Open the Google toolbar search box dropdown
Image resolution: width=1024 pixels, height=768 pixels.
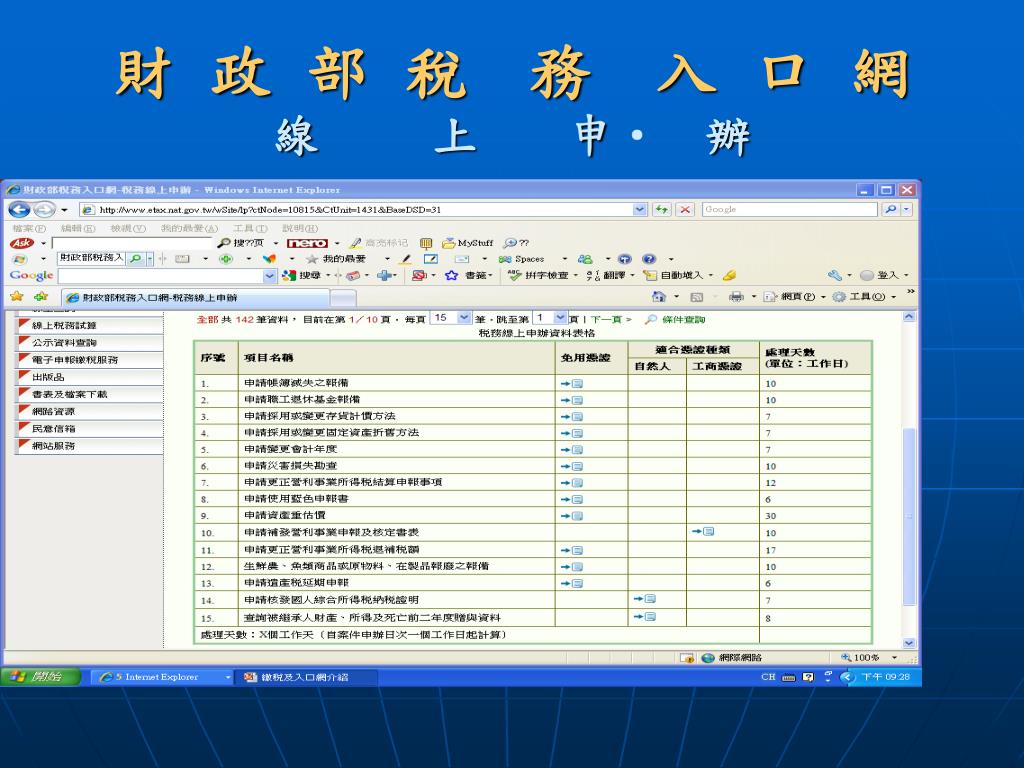coord(270,276)
